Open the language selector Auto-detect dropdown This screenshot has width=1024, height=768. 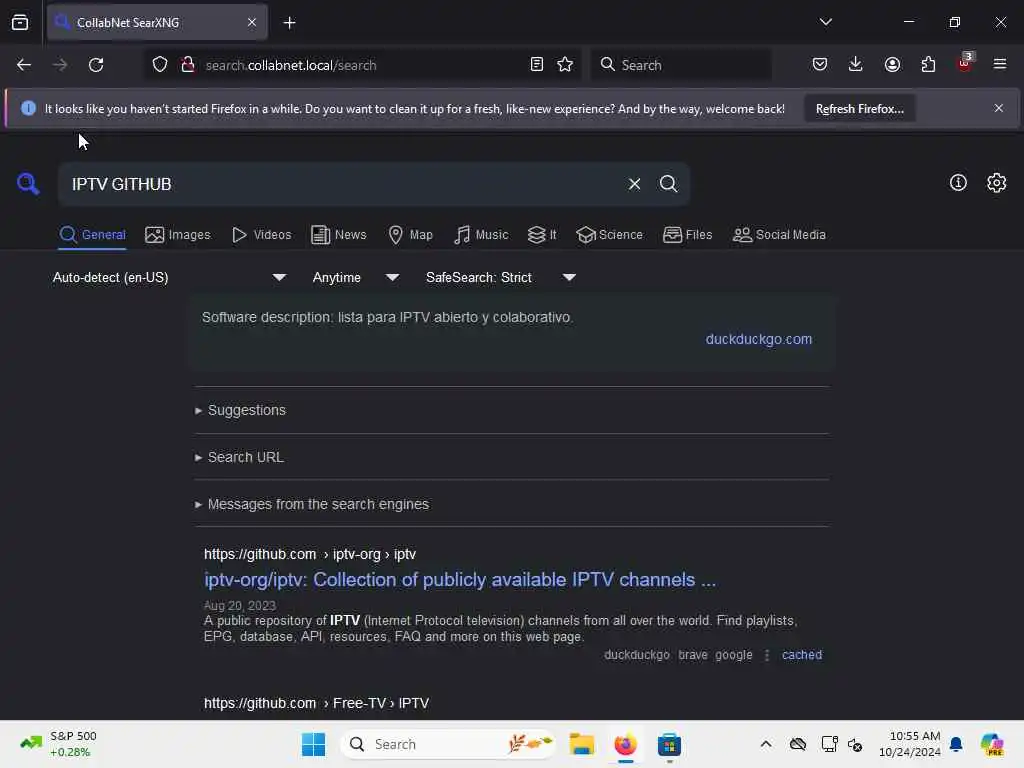[169, 278]
